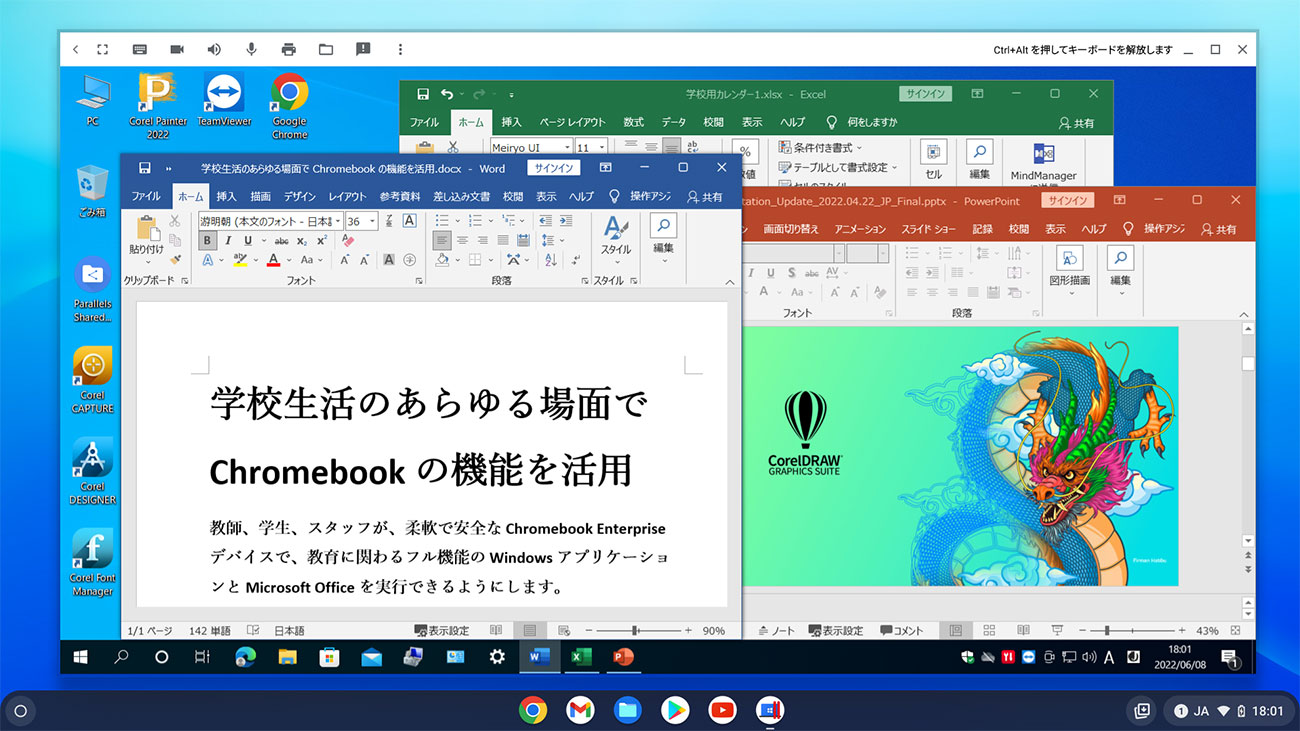
Task: Expand the Line Spacing arrow in Word
Action: 562,240
